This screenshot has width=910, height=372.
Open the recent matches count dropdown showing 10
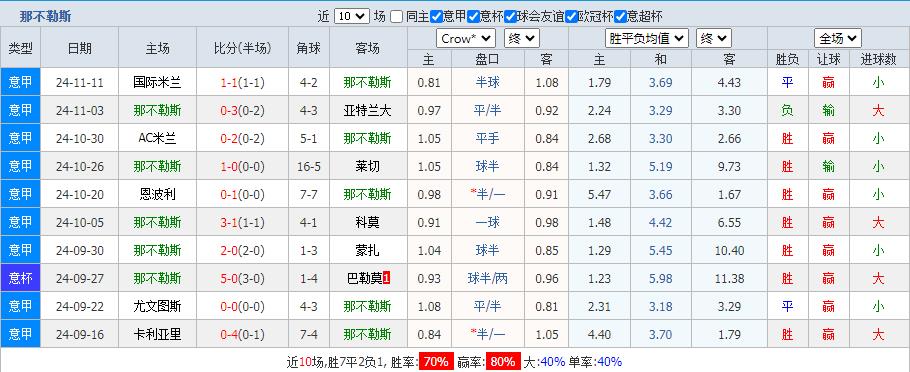coord(352,16)
